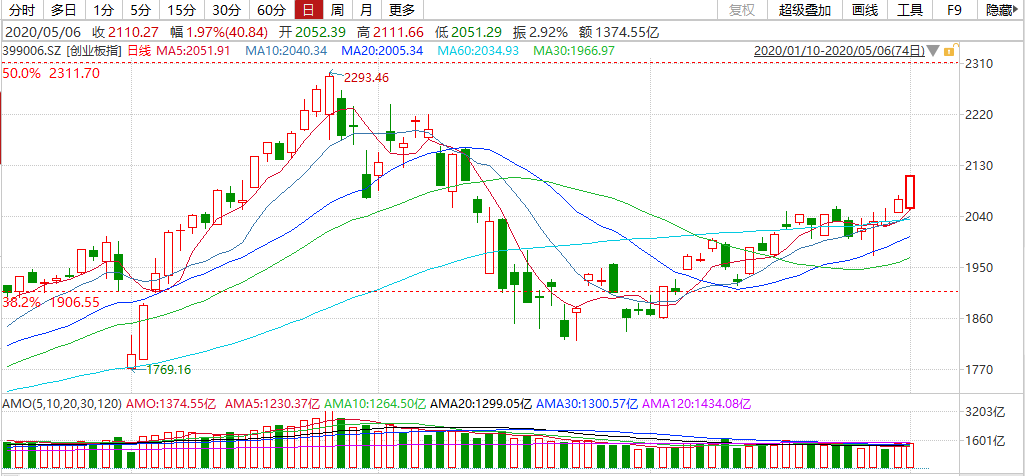
Task: Click the AMO(5,10,20,30,120) indicator name
Action: click(62, 404)
